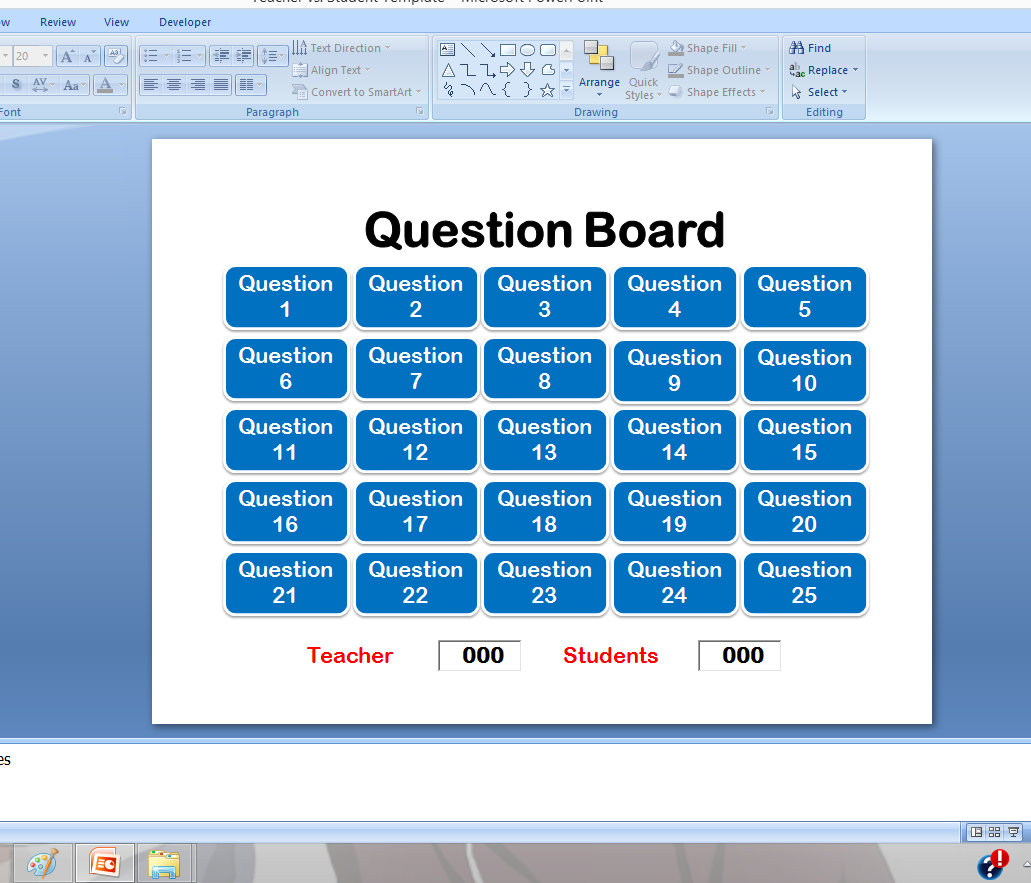Open Paint from the taskbar
1031x883 pixels.
coord(43,863)
